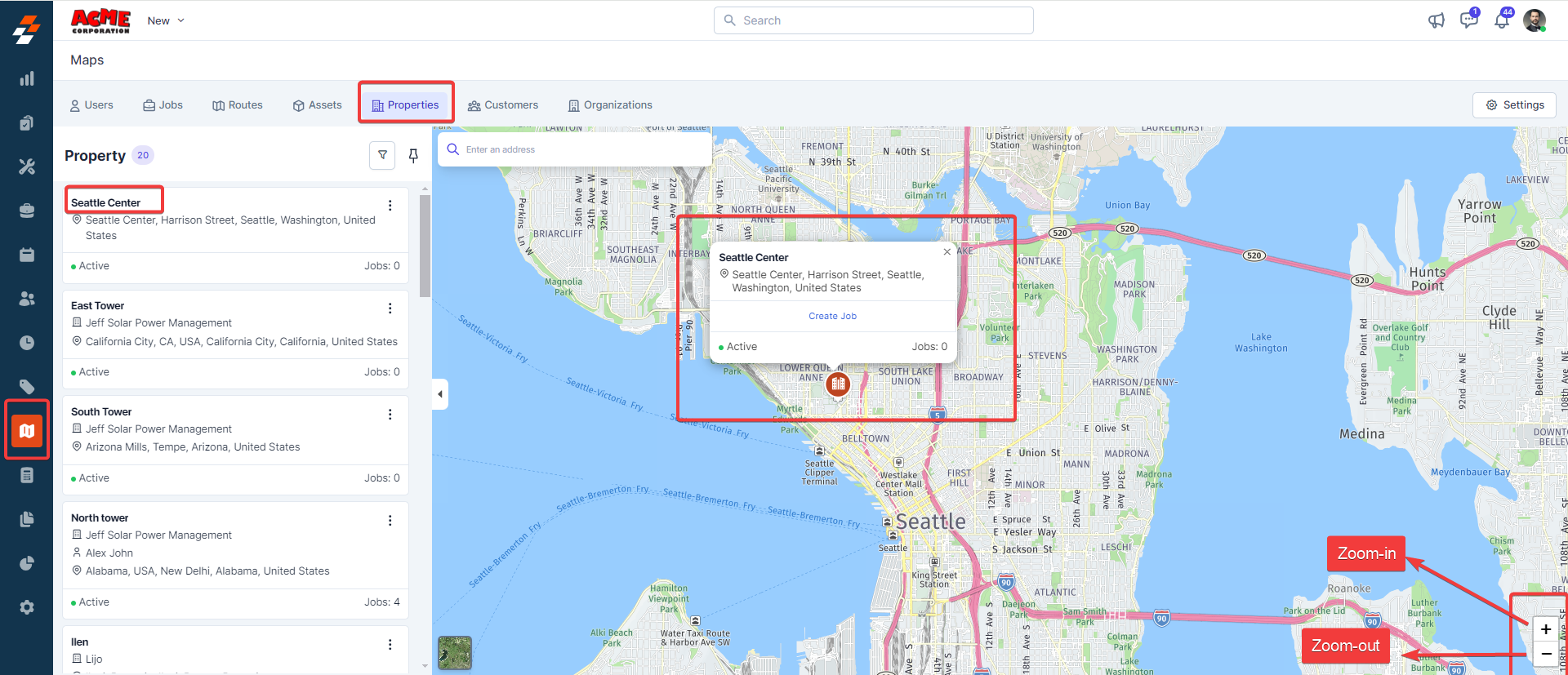Viewport: 1568px width, 675px height.
Task: Open the people group icon in the sidebar
Action: coord(27,299)
